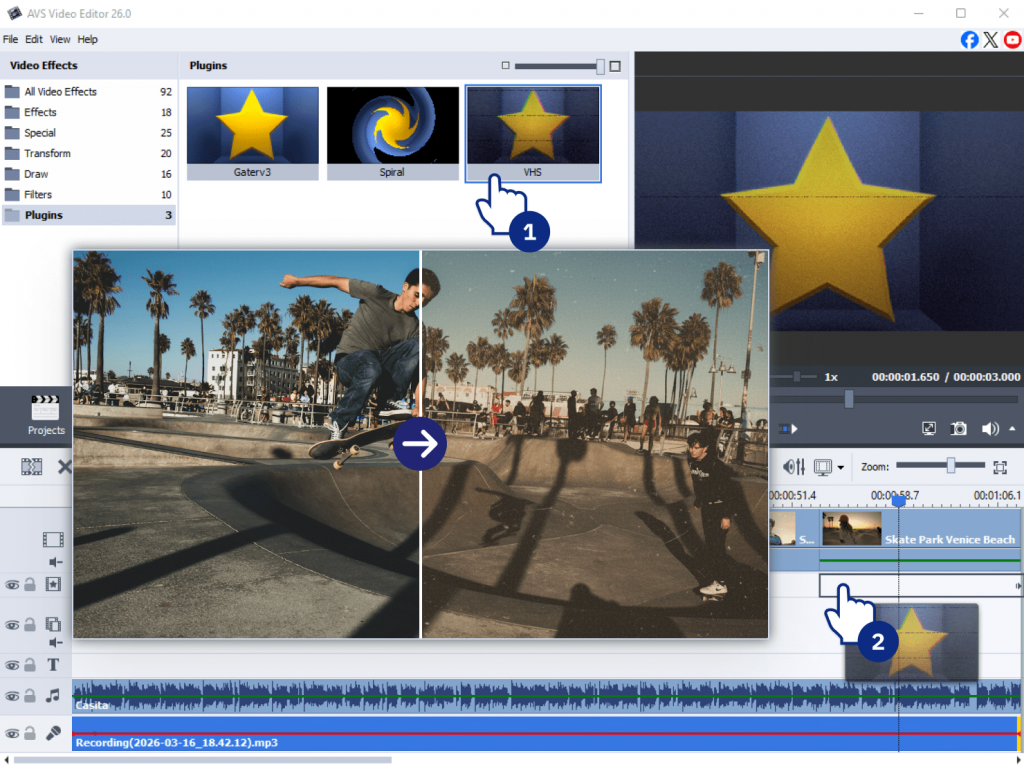Toggle eye icon on the music track

pos(12,696)
